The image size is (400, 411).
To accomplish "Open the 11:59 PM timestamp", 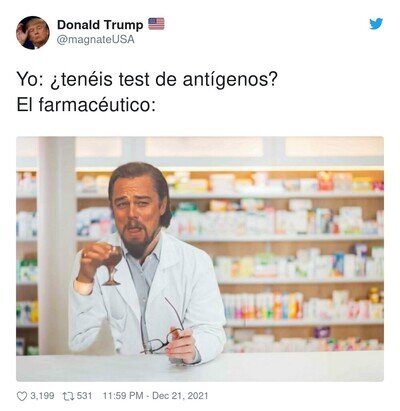I will (x=123, y=396).
